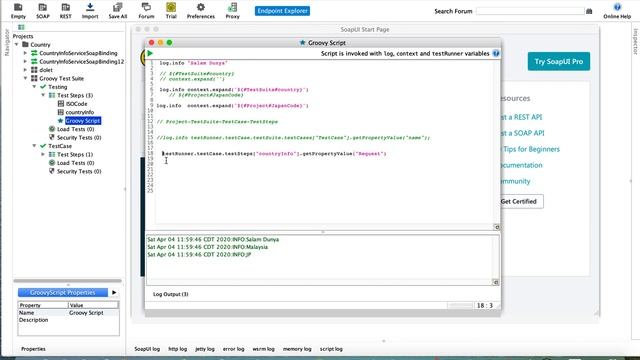The width and height of the screenshot is (640, 360).
Task: Click log panel scroll corner button
Action: (496, 282)
